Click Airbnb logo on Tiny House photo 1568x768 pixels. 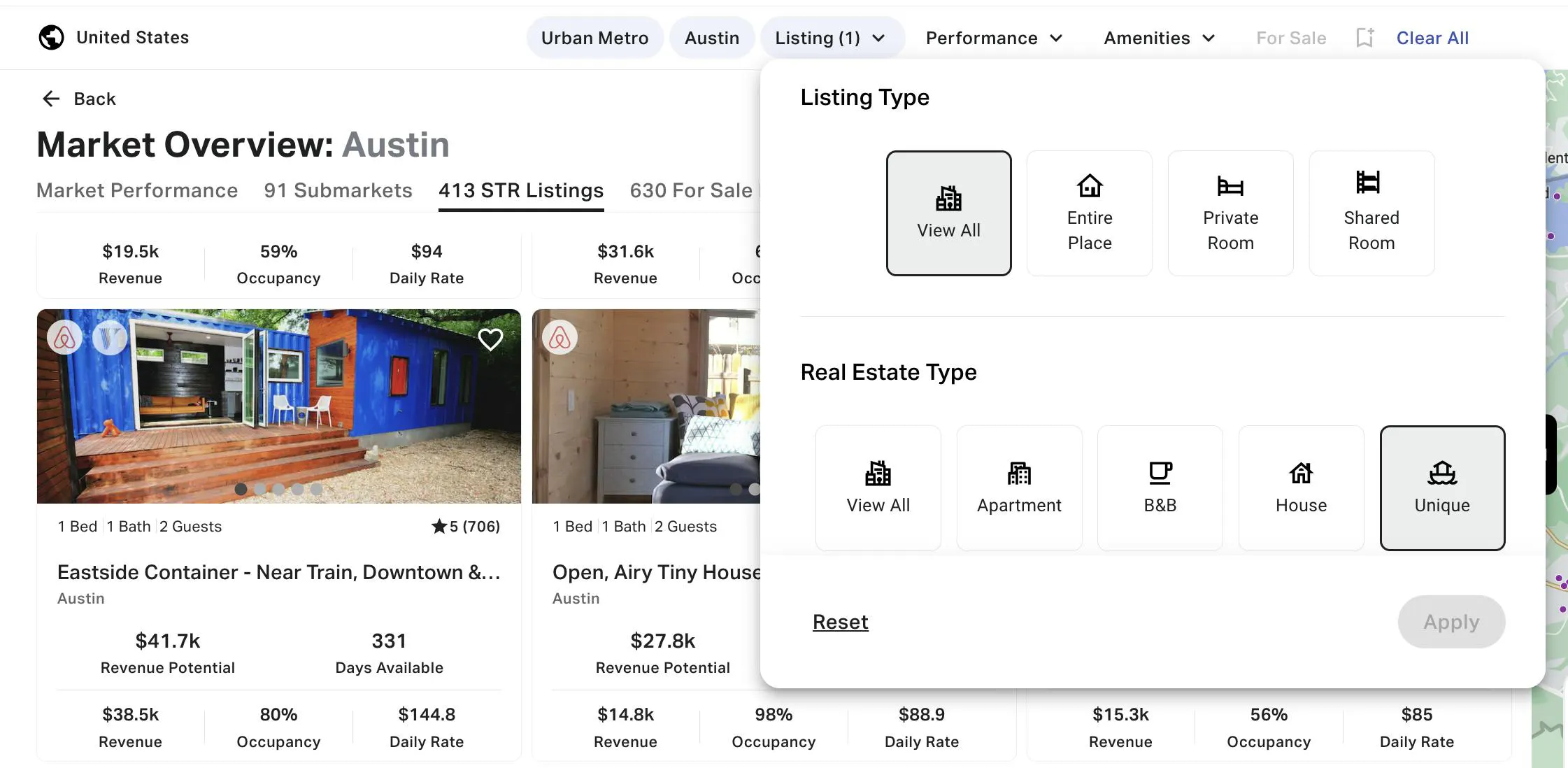(x=560, y=339)
